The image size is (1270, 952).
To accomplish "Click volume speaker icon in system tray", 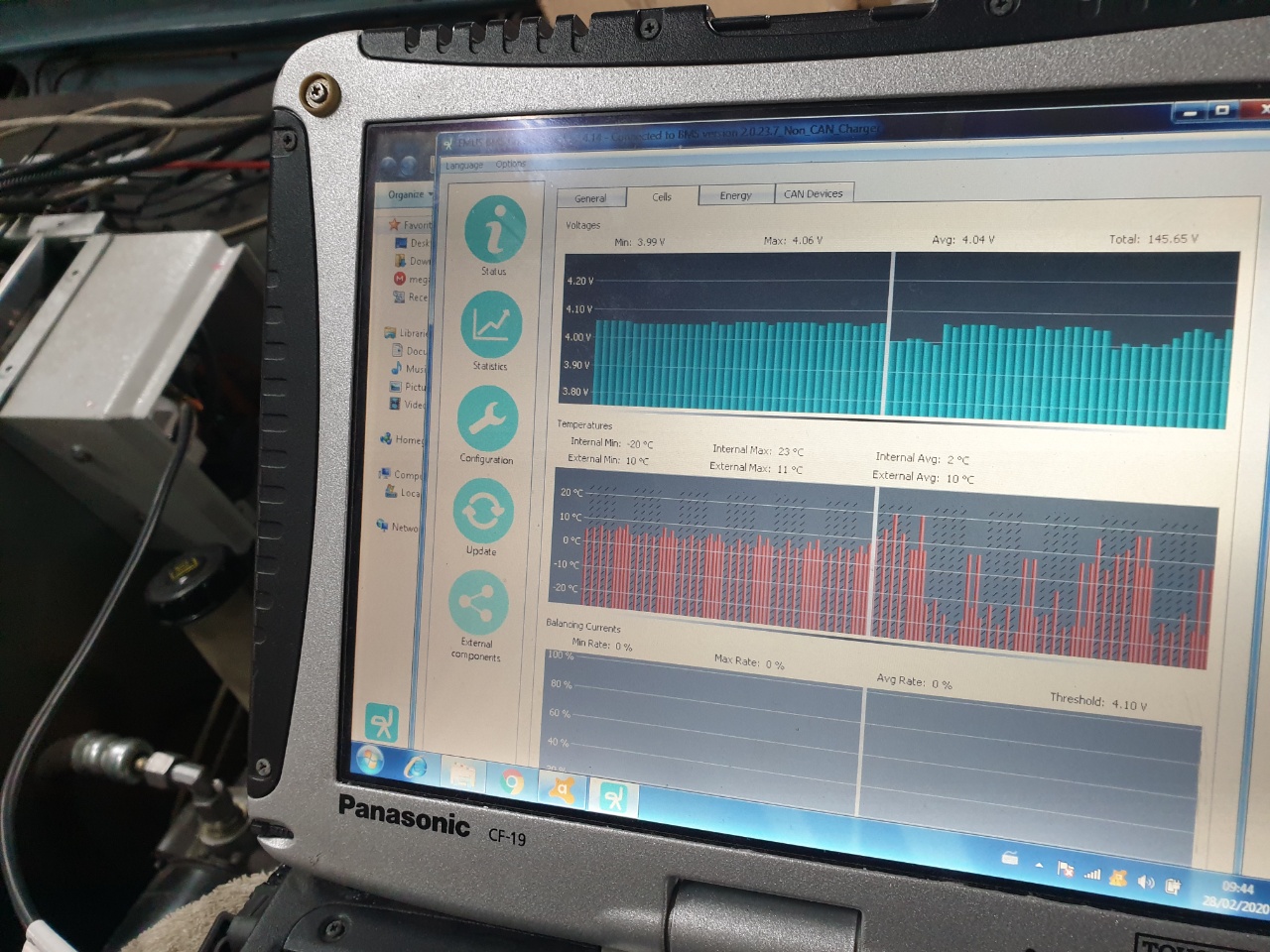I will click(1146, 882).
